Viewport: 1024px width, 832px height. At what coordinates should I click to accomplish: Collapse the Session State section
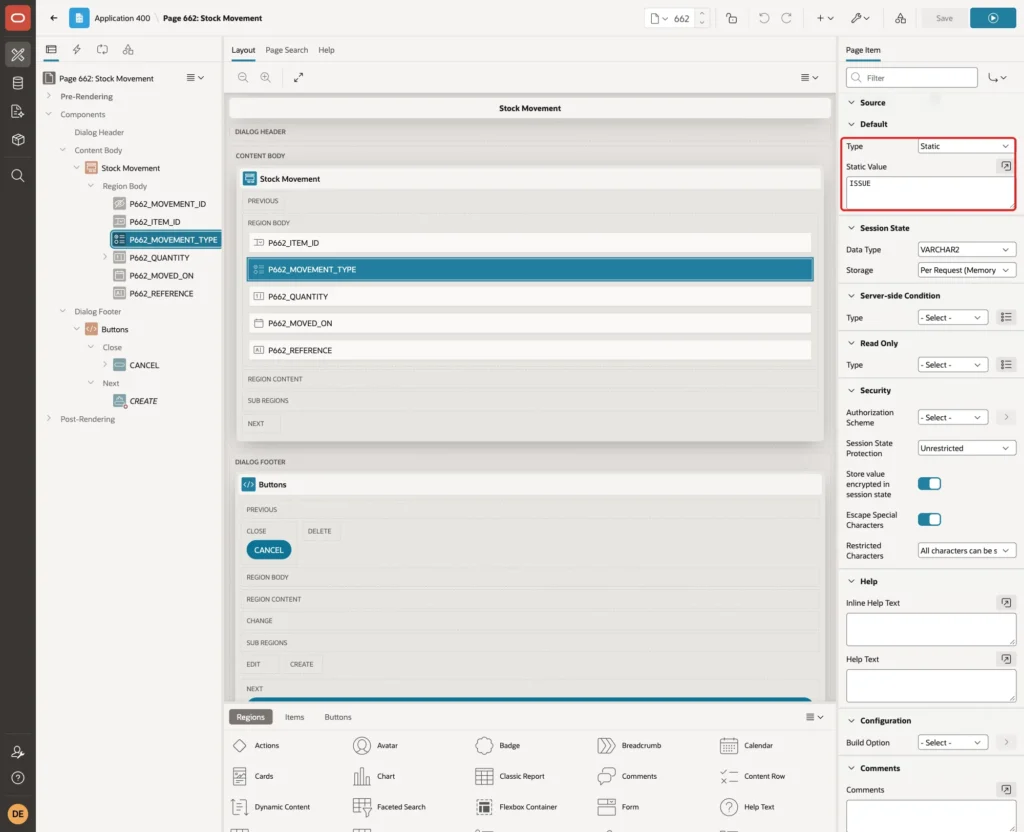pos(851,228)
